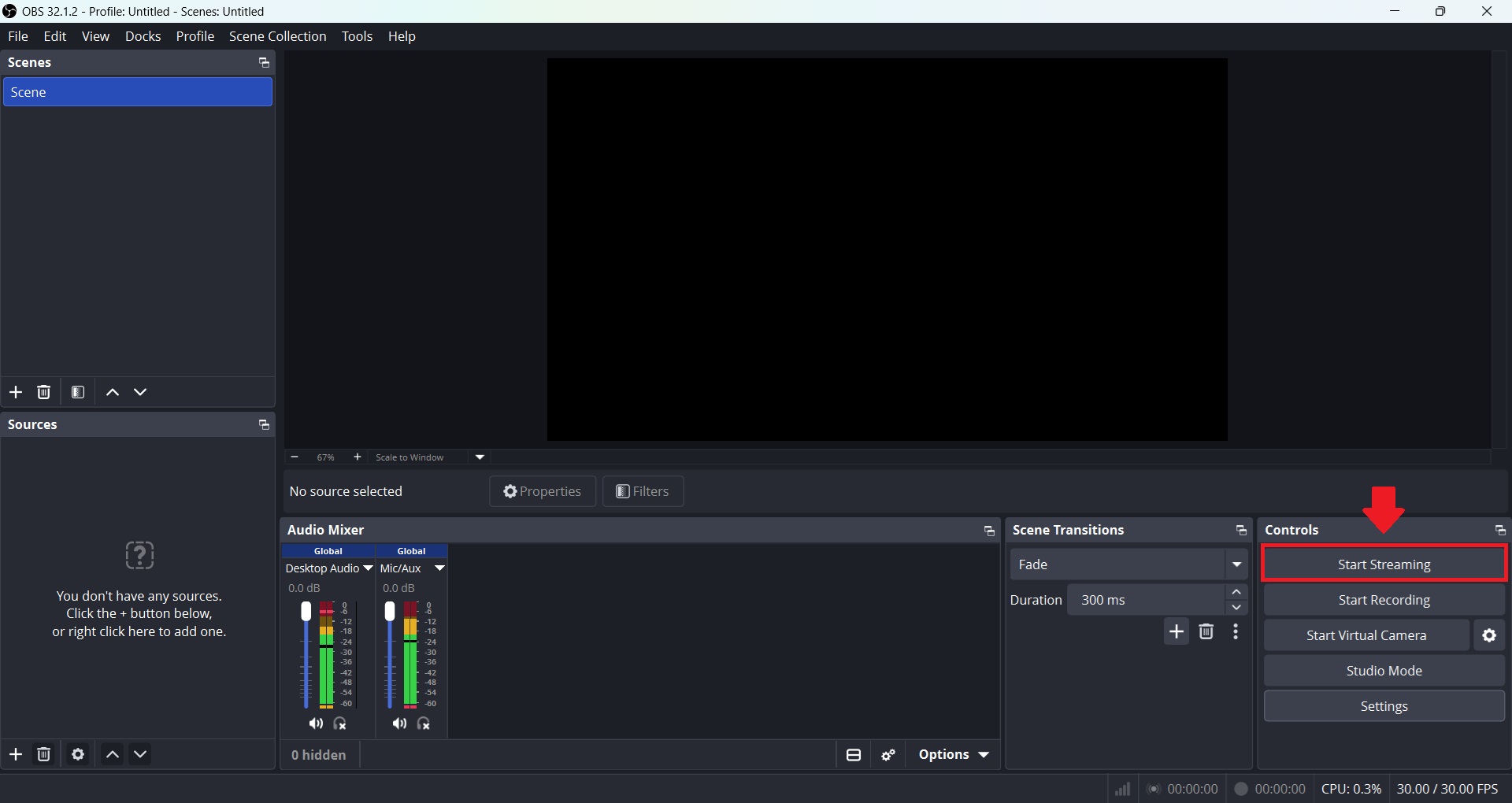Open scene filters icon in Scenes toolbar
The height and width of the screenshot is (803, 1512).
click(x=78, y=392)
